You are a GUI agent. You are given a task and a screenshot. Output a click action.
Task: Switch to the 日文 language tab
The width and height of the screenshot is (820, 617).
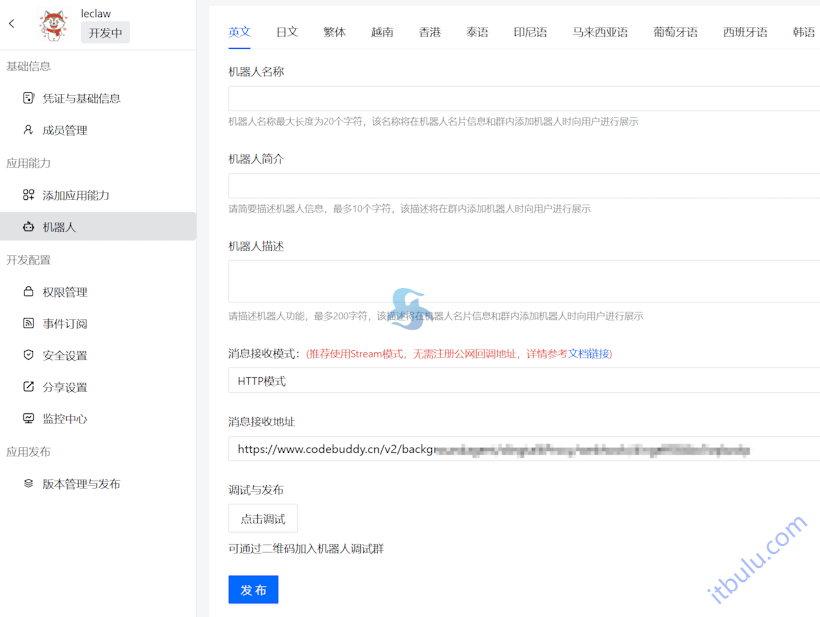(x=287, y=32)
